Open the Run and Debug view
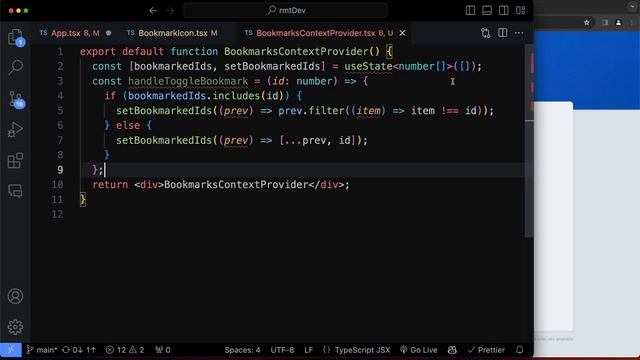 coord(16,130)
